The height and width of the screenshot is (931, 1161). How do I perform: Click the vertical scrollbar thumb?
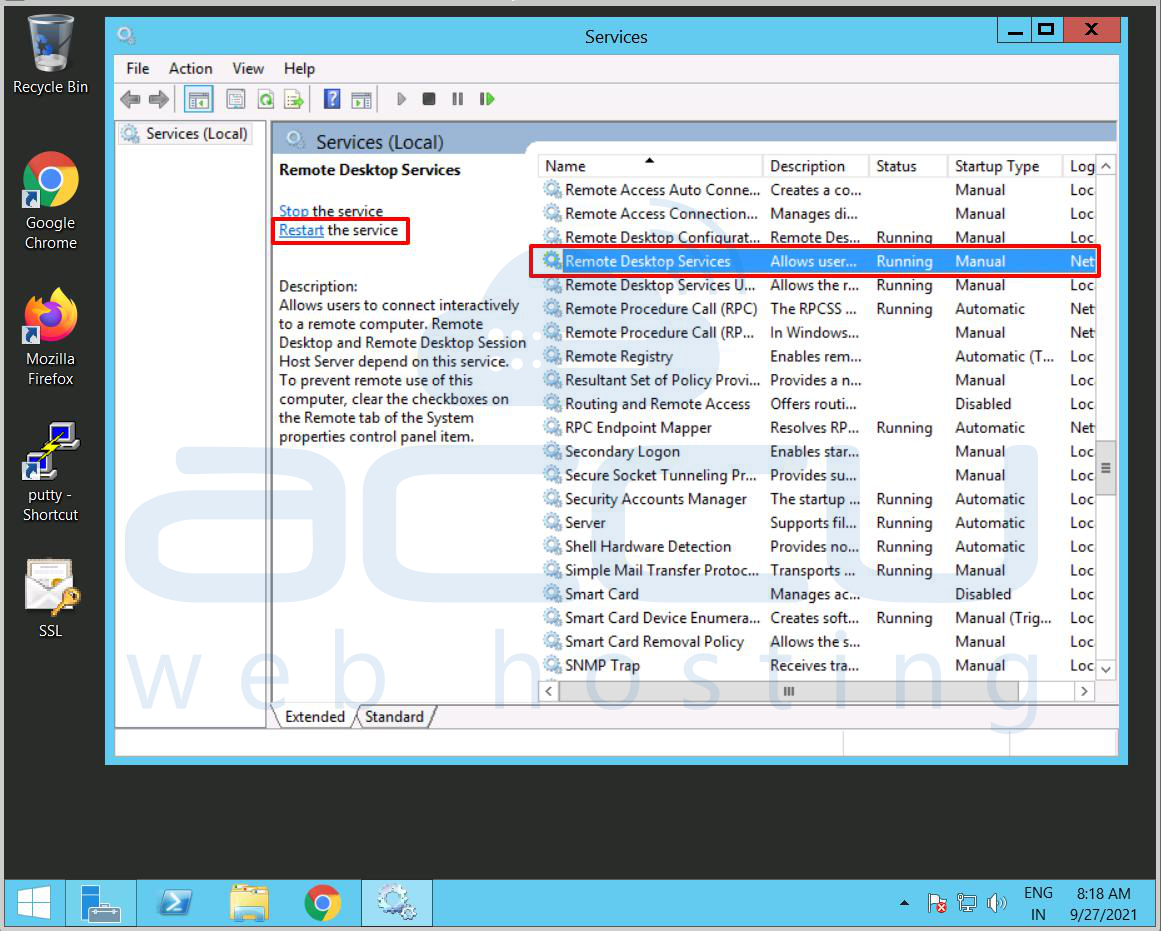click(x=1105, y=467)
